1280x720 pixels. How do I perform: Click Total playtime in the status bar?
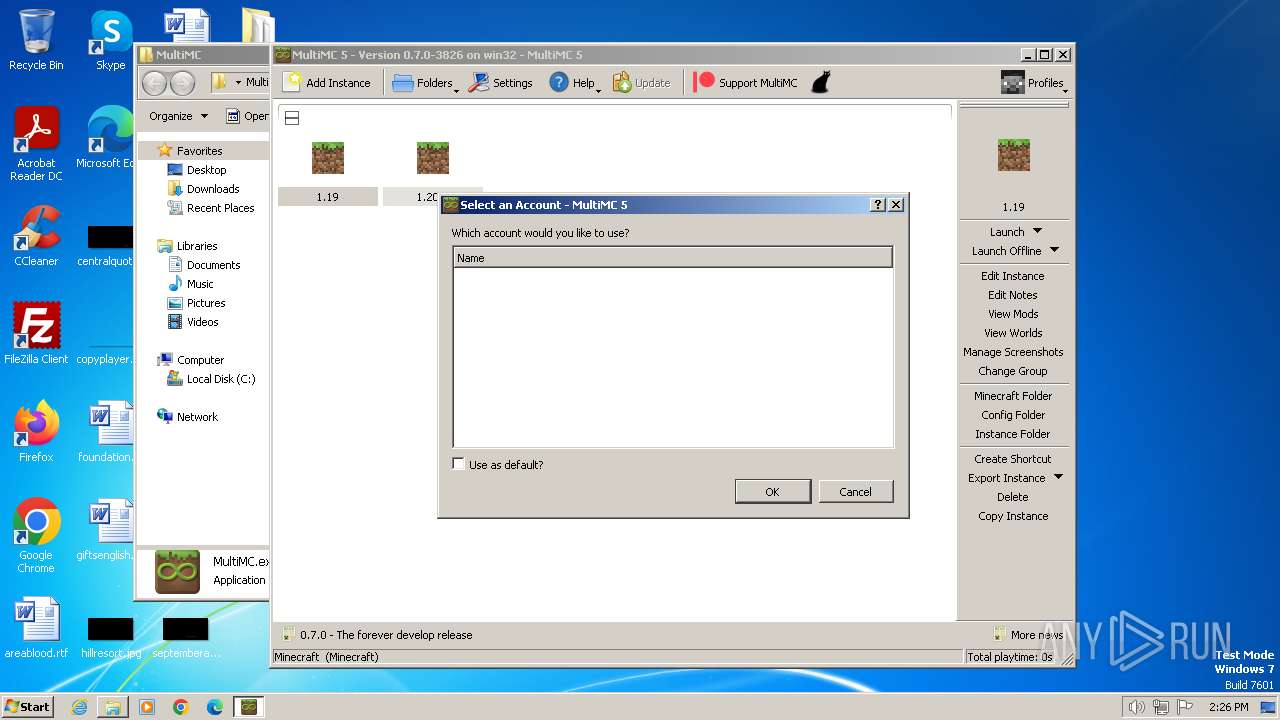click(1010, 657)
